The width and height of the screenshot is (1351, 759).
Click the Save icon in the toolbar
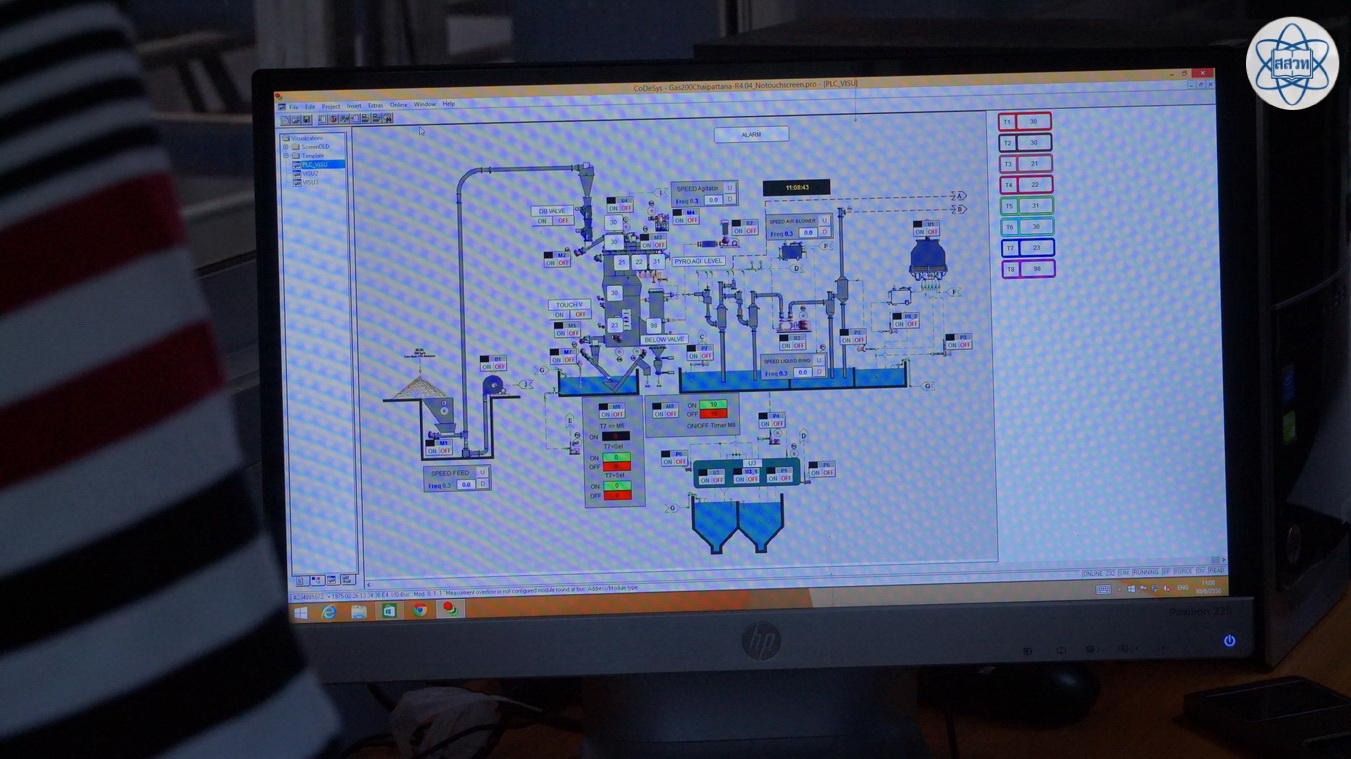point(306,120)
